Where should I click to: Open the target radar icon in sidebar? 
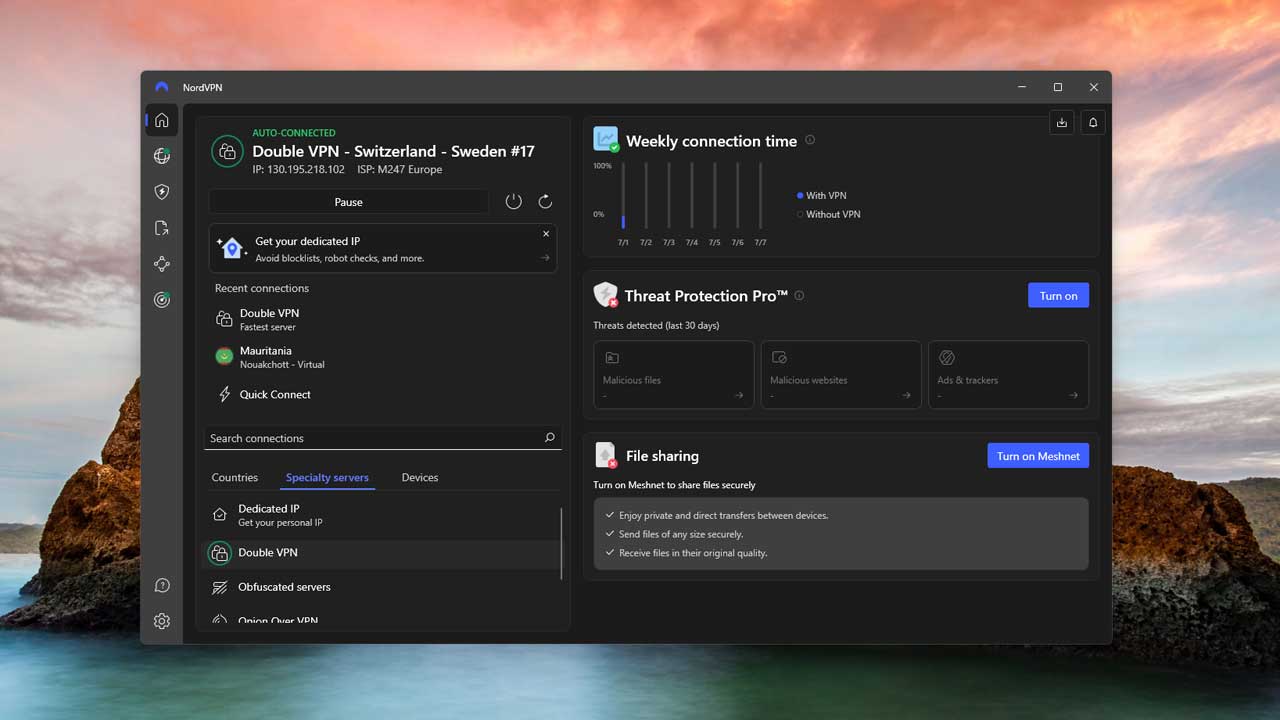162,300
